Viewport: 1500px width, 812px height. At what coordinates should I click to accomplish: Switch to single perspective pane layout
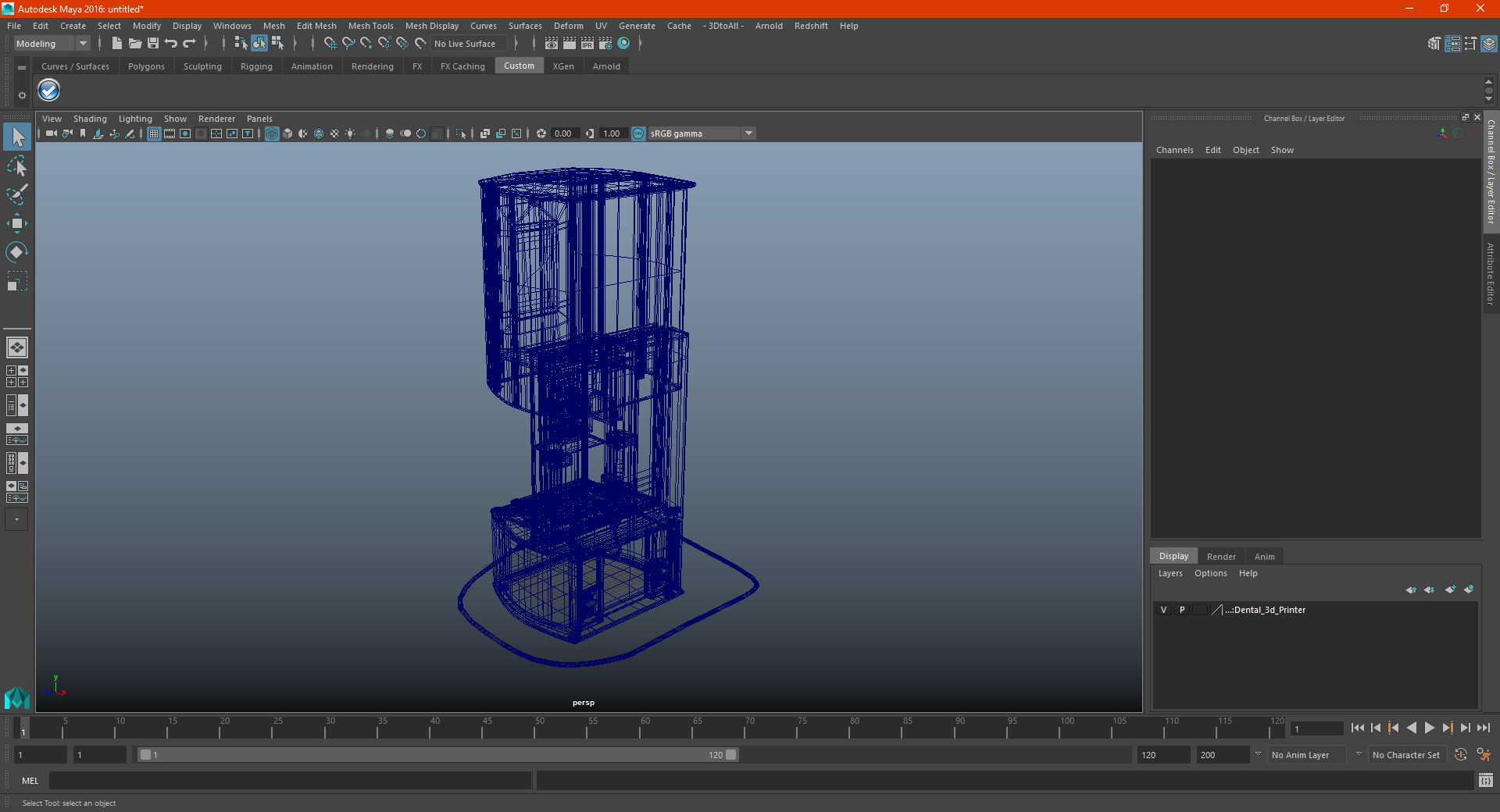tap(17, 347)
